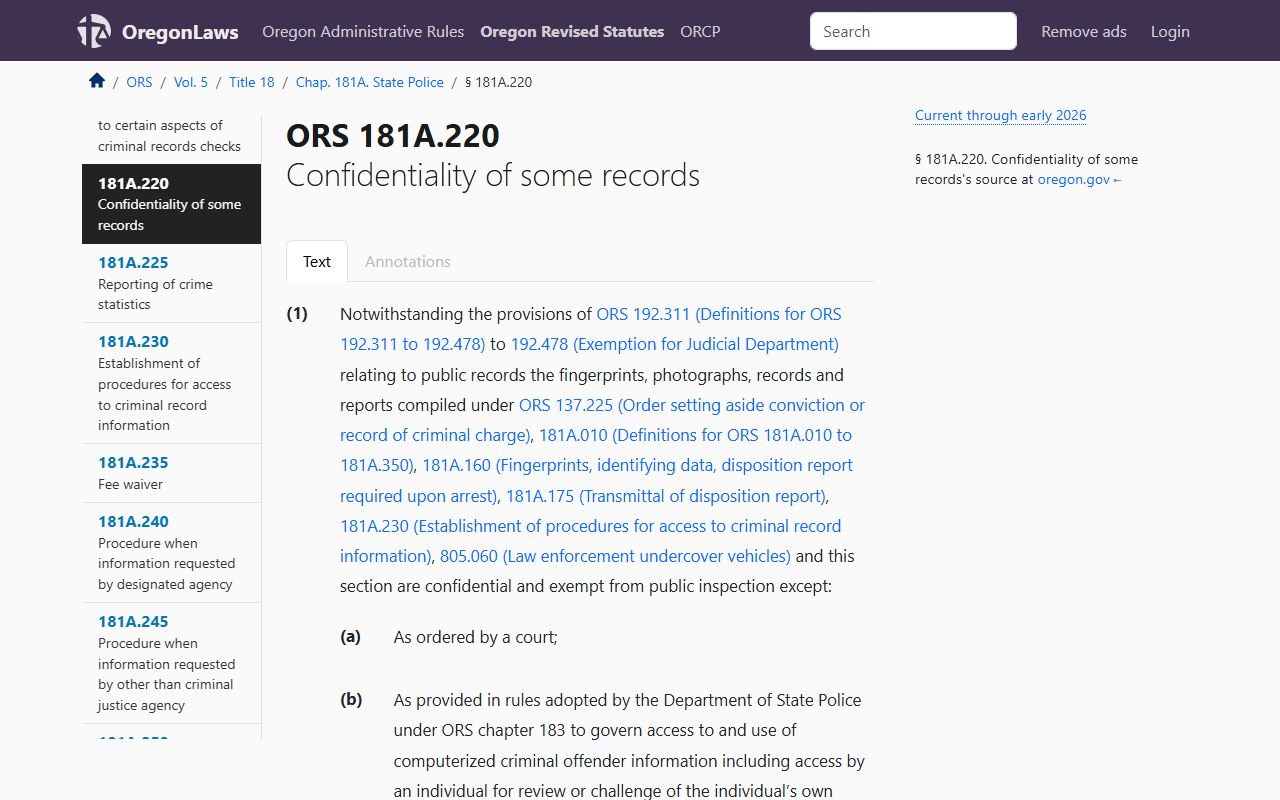Image resolution: width=1280 pixels, height=800 pixels.
Task: Open ORS 192.311 Definitions link
Action: pyautogui.click(x=591, y=329)
